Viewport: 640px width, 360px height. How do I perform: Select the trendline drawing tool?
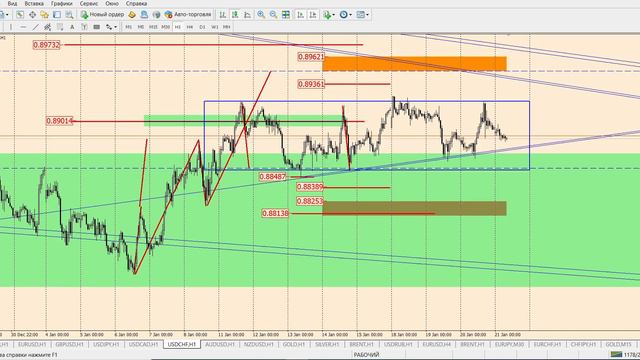point(36,27)
